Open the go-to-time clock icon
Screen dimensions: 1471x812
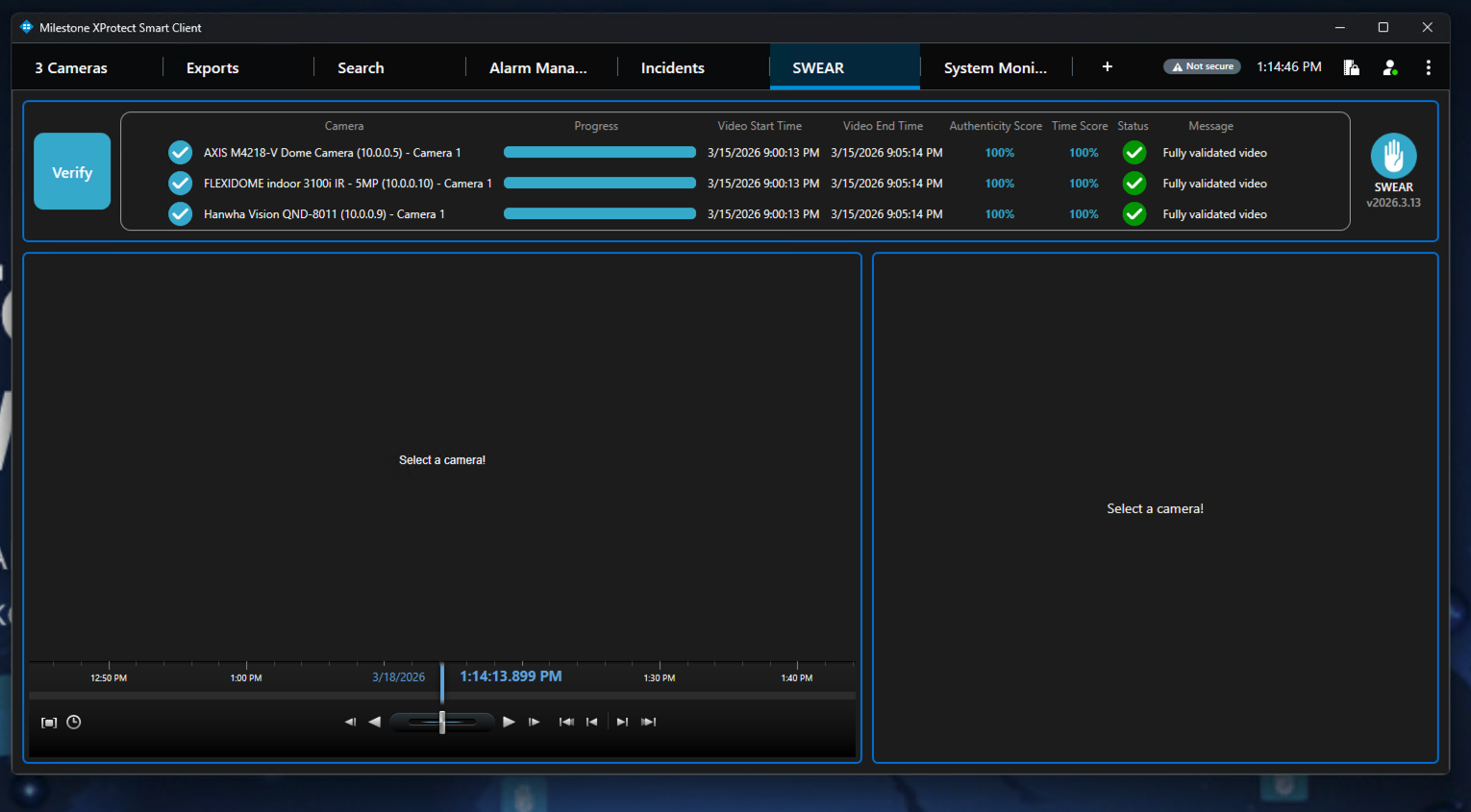pyautogui.click(x=74, y=723)
